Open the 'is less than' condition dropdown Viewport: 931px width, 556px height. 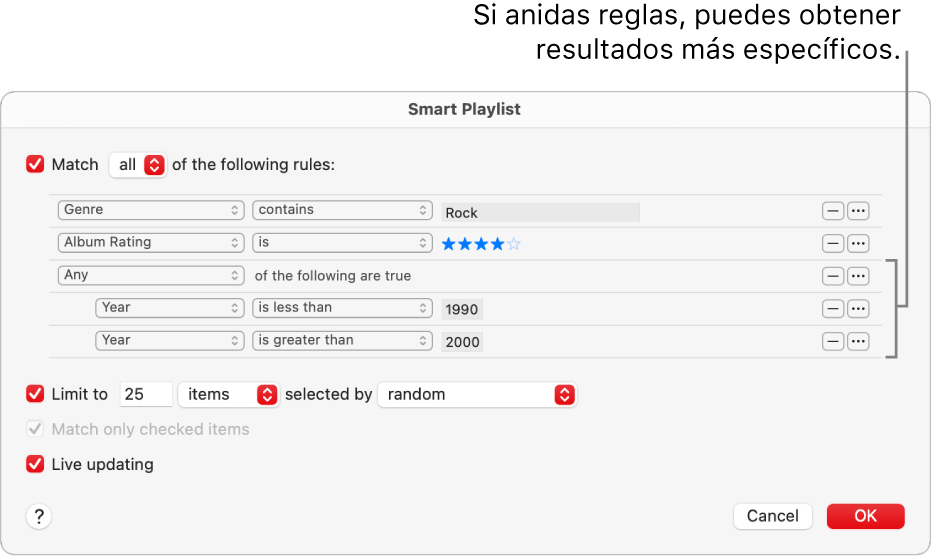(x=342, y=308)
